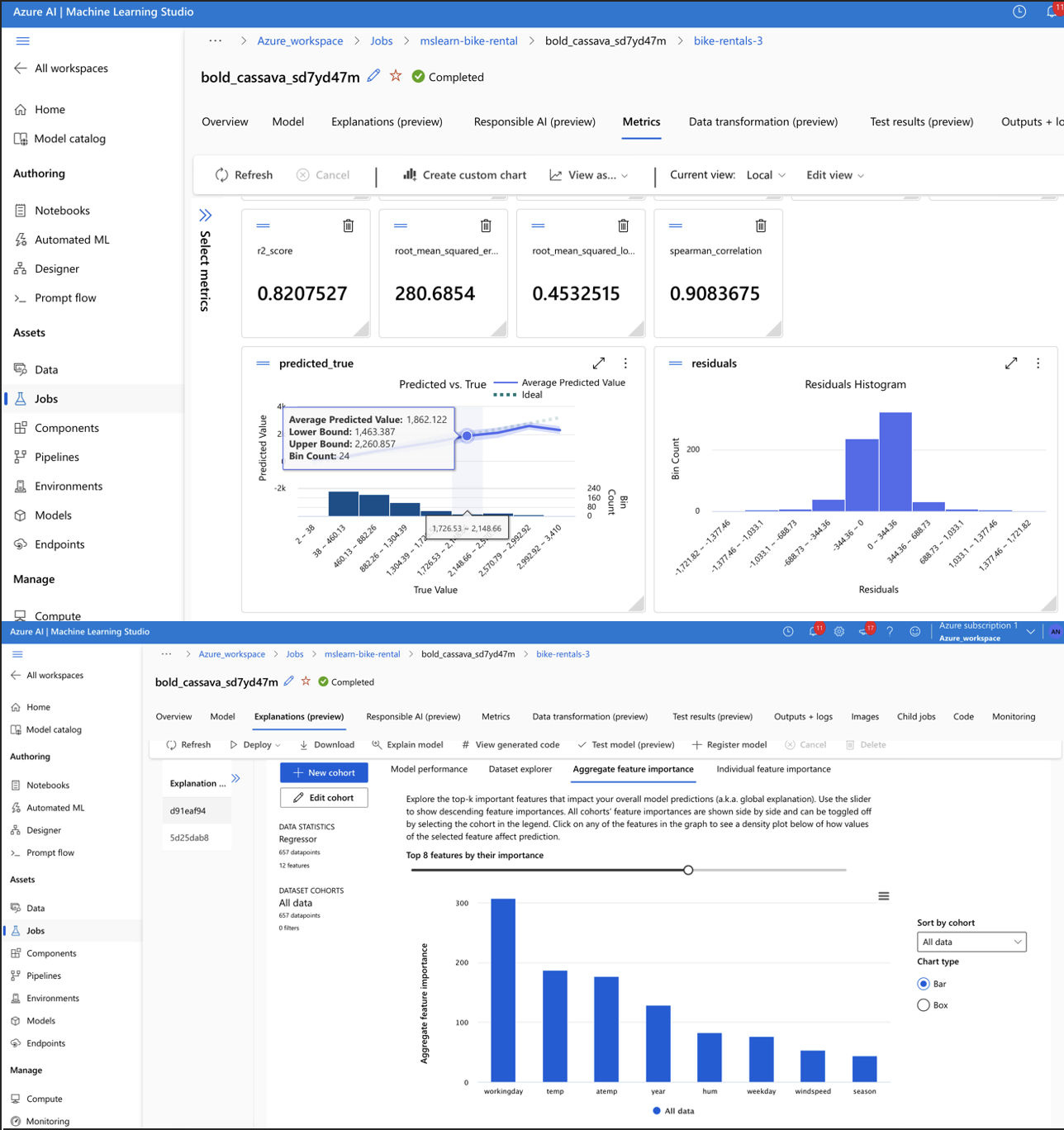Select explanation d91eaf94 in the list
1064x1130 pixels.
point(197,810)
